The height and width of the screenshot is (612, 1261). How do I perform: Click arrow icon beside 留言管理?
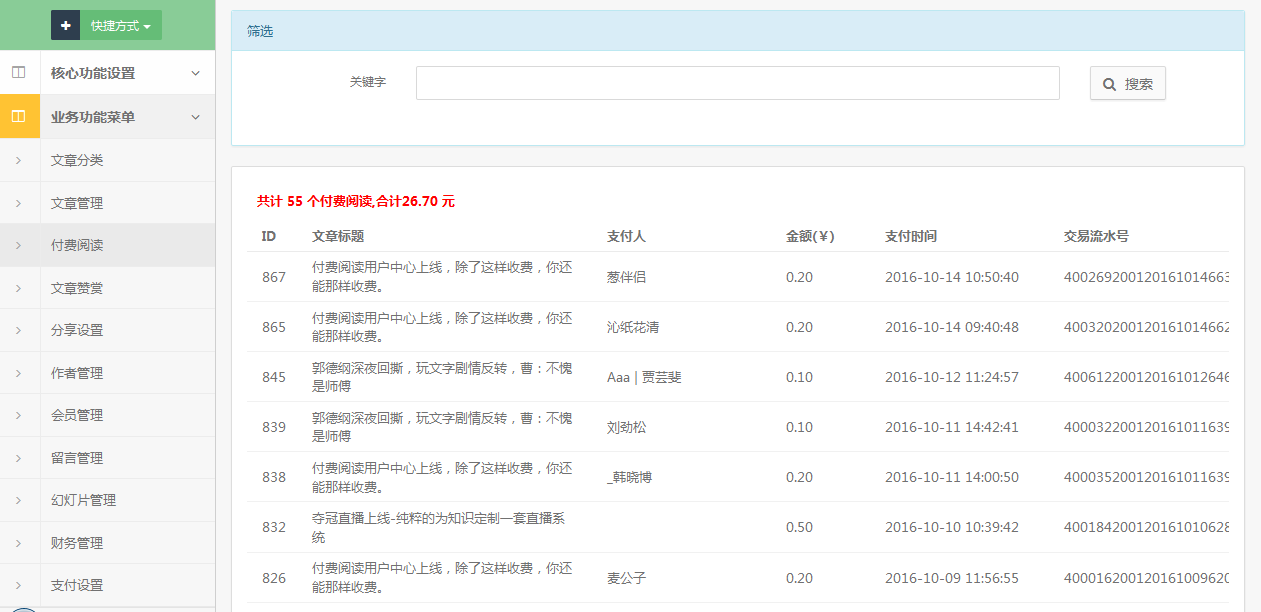click(19, 458)
